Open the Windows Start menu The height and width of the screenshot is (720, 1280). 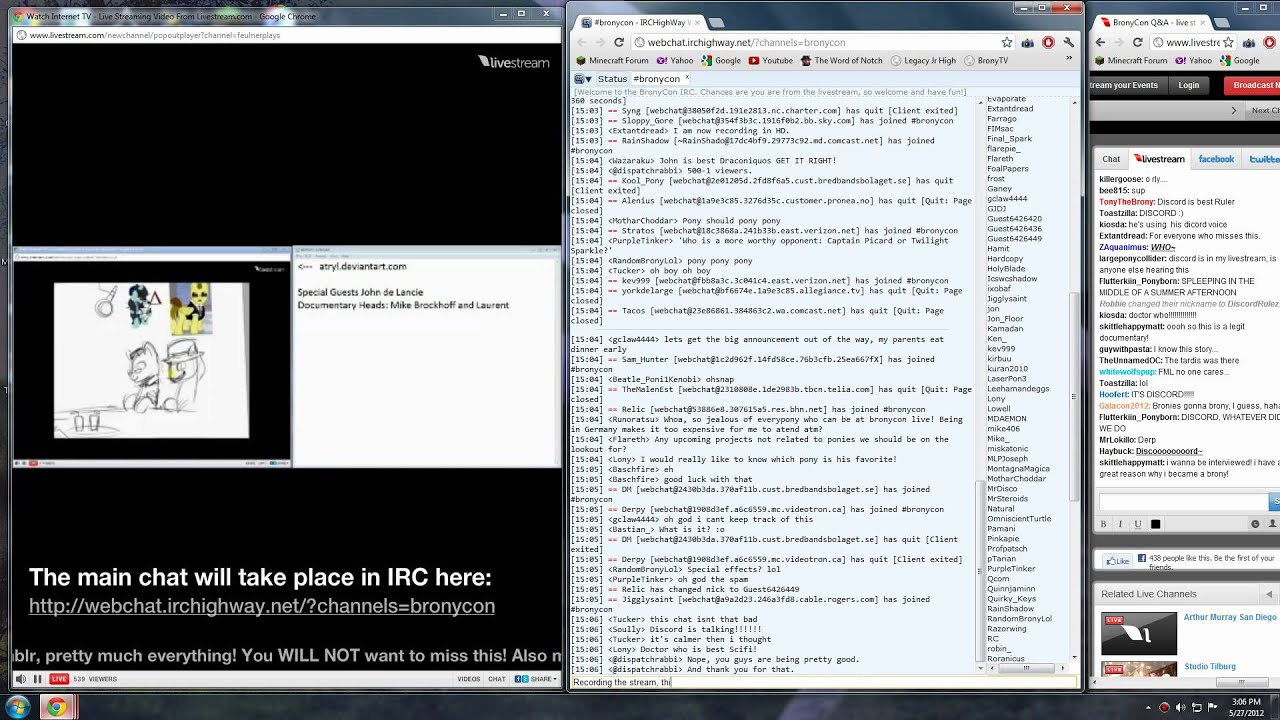[18, 708]
